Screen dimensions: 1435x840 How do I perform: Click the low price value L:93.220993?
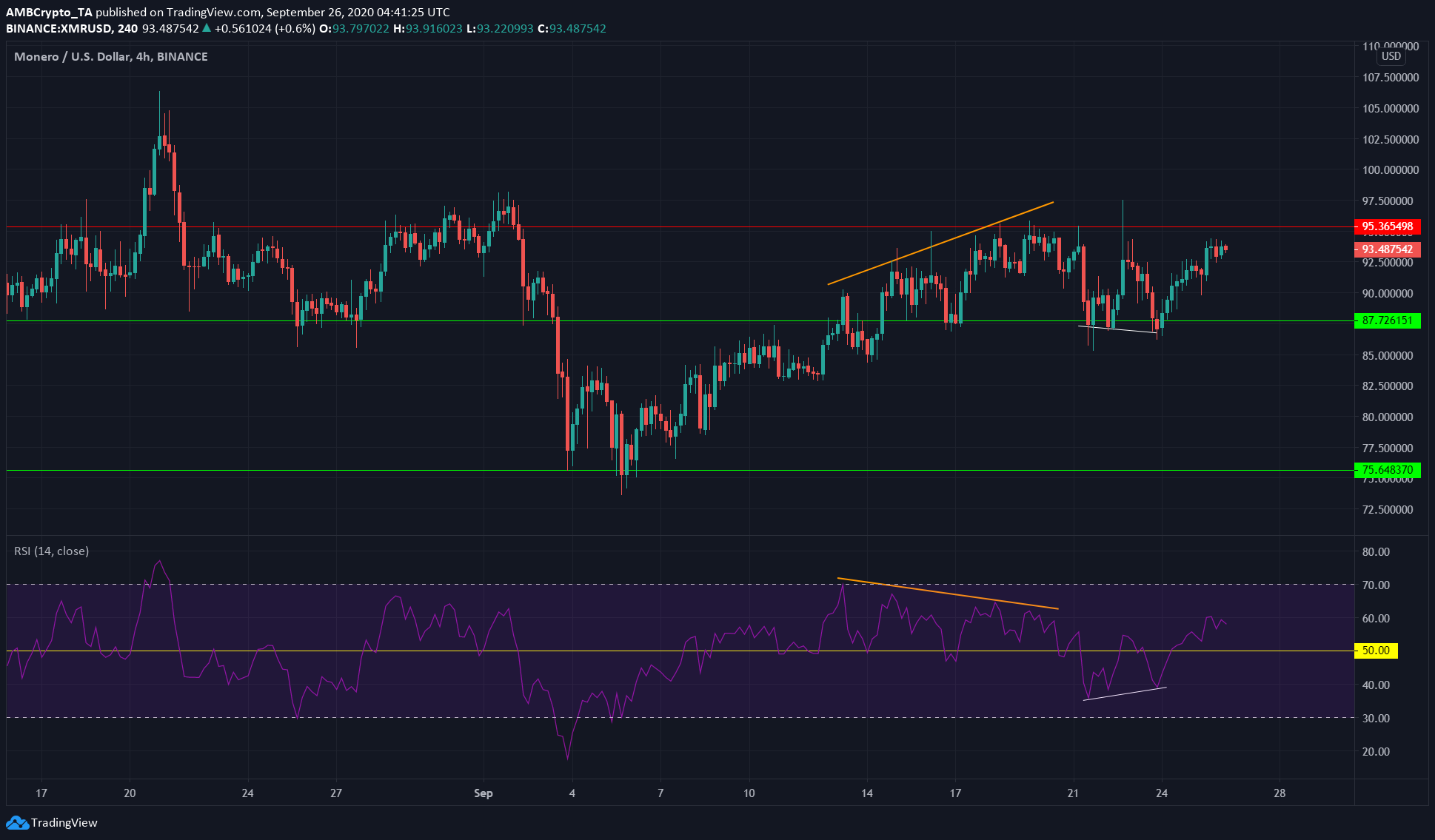click(x=500, y=28)
